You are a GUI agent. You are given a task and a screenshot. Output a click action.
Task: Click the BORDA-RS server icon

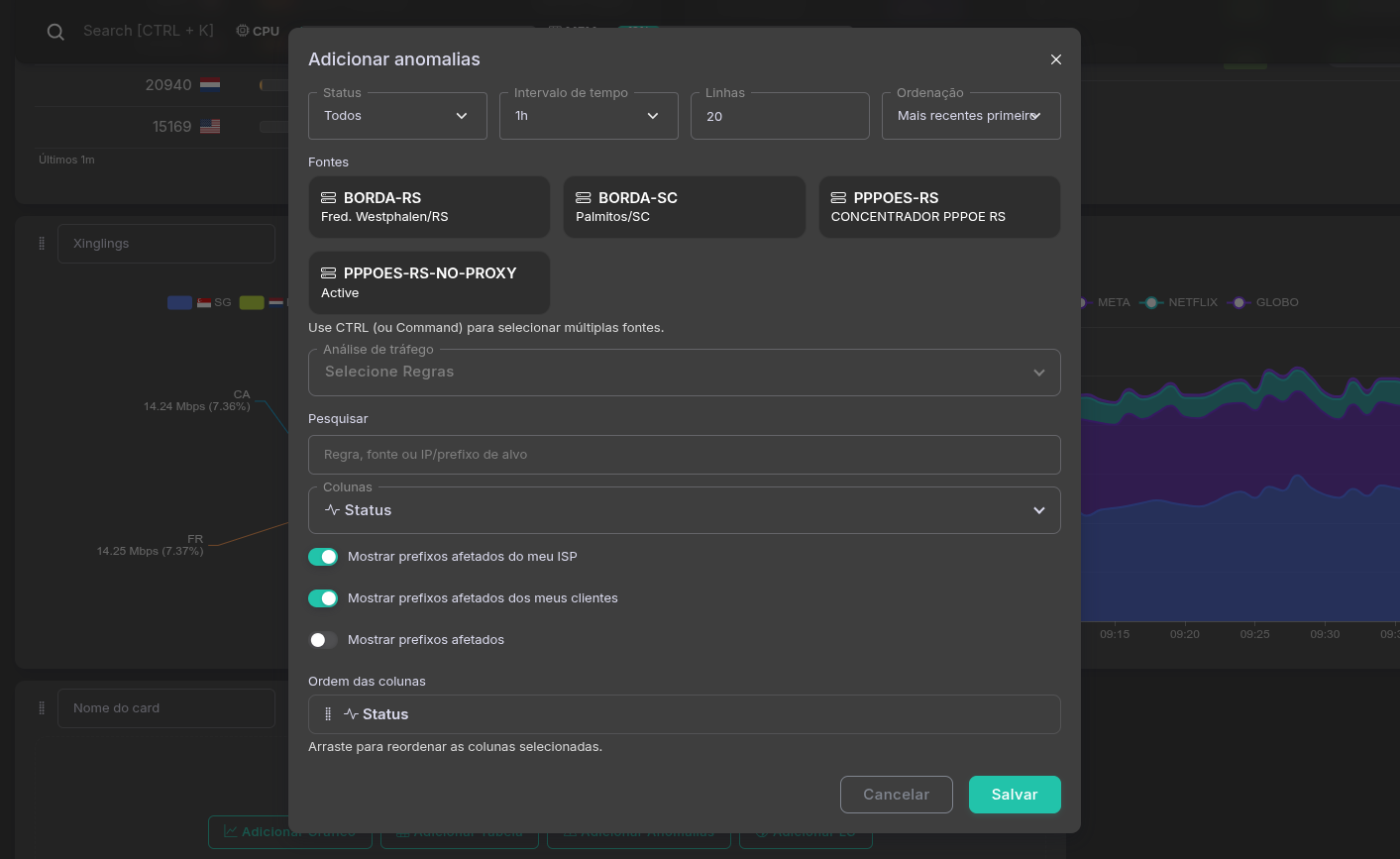(x=328, y=198)
